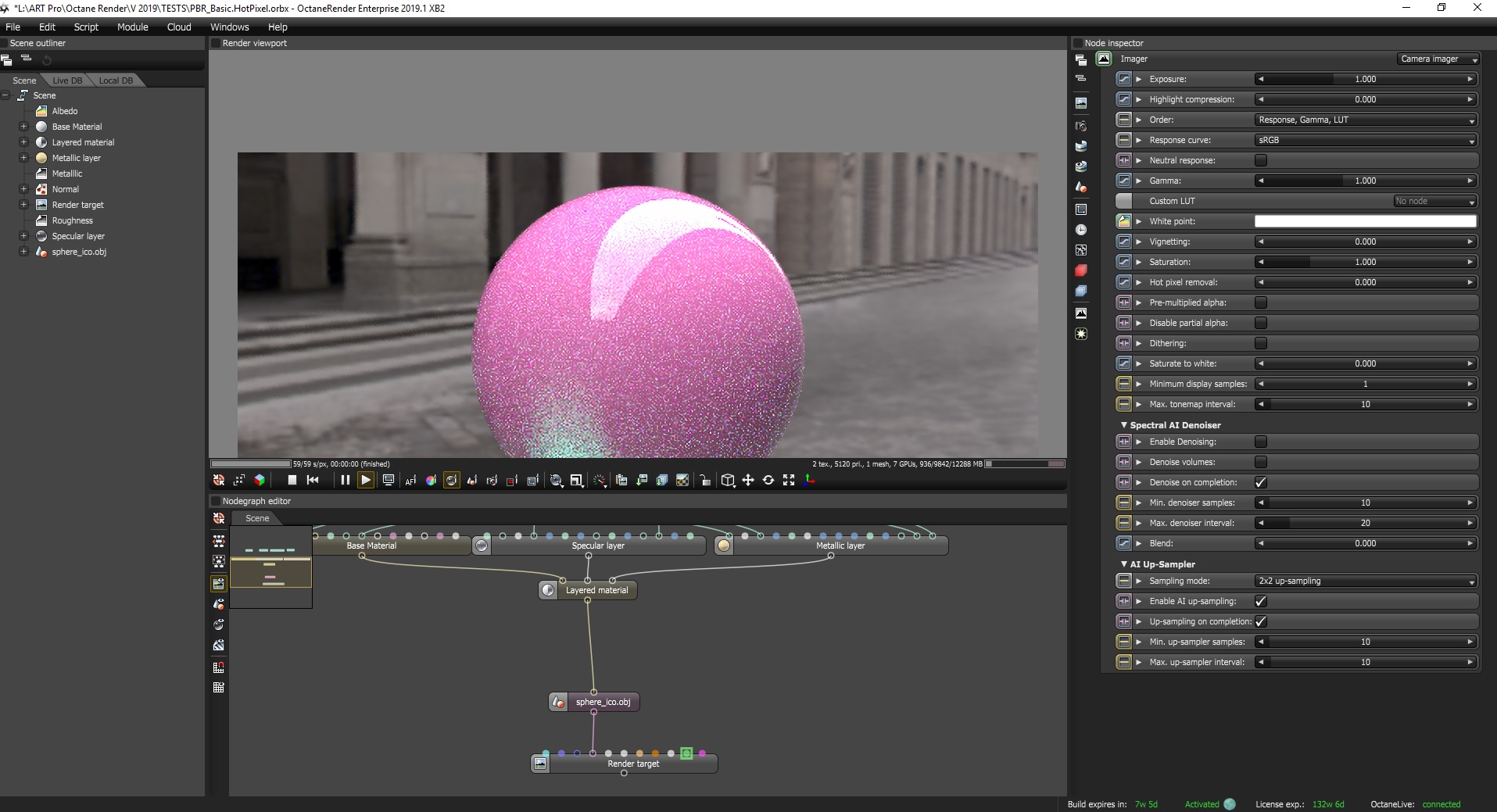Screen dimensions: 1497x812
Task: Open the camera settings icon in Node inspector
Action: (1081, 126)
